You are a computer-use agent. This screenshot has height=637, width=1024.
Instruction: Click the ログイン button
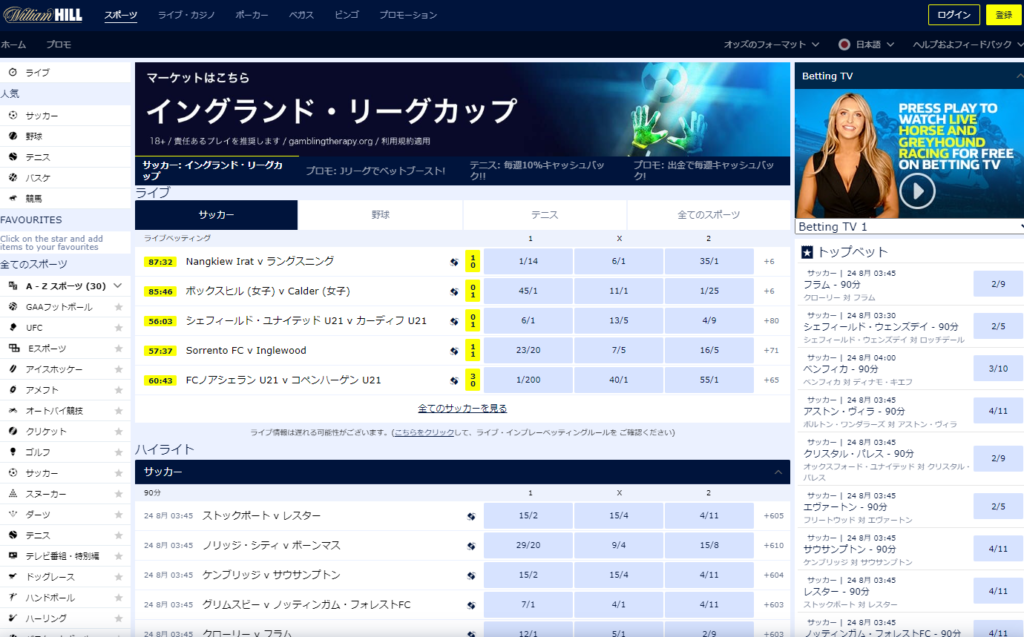coord(953,14)
